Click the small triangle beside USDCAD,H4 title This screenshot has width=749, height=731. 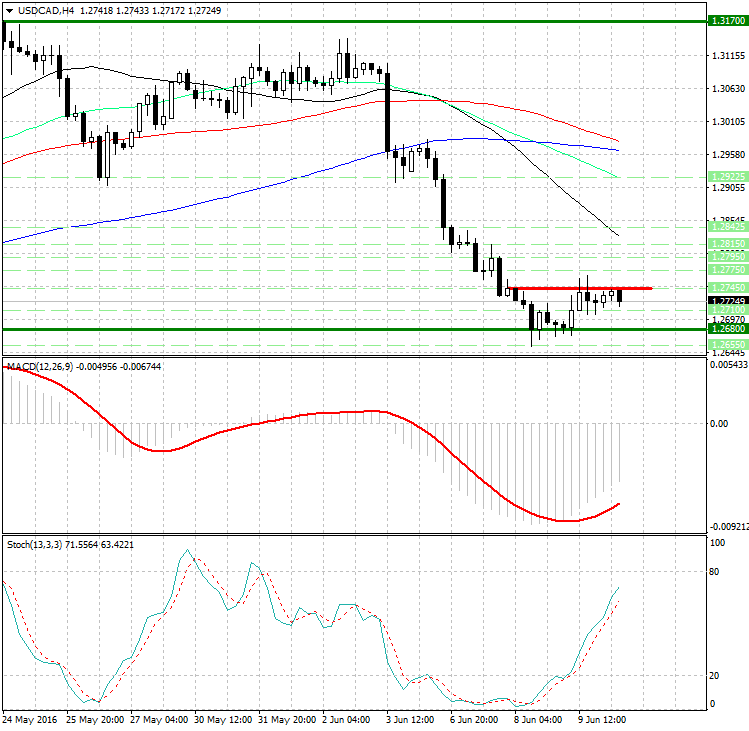8,10
